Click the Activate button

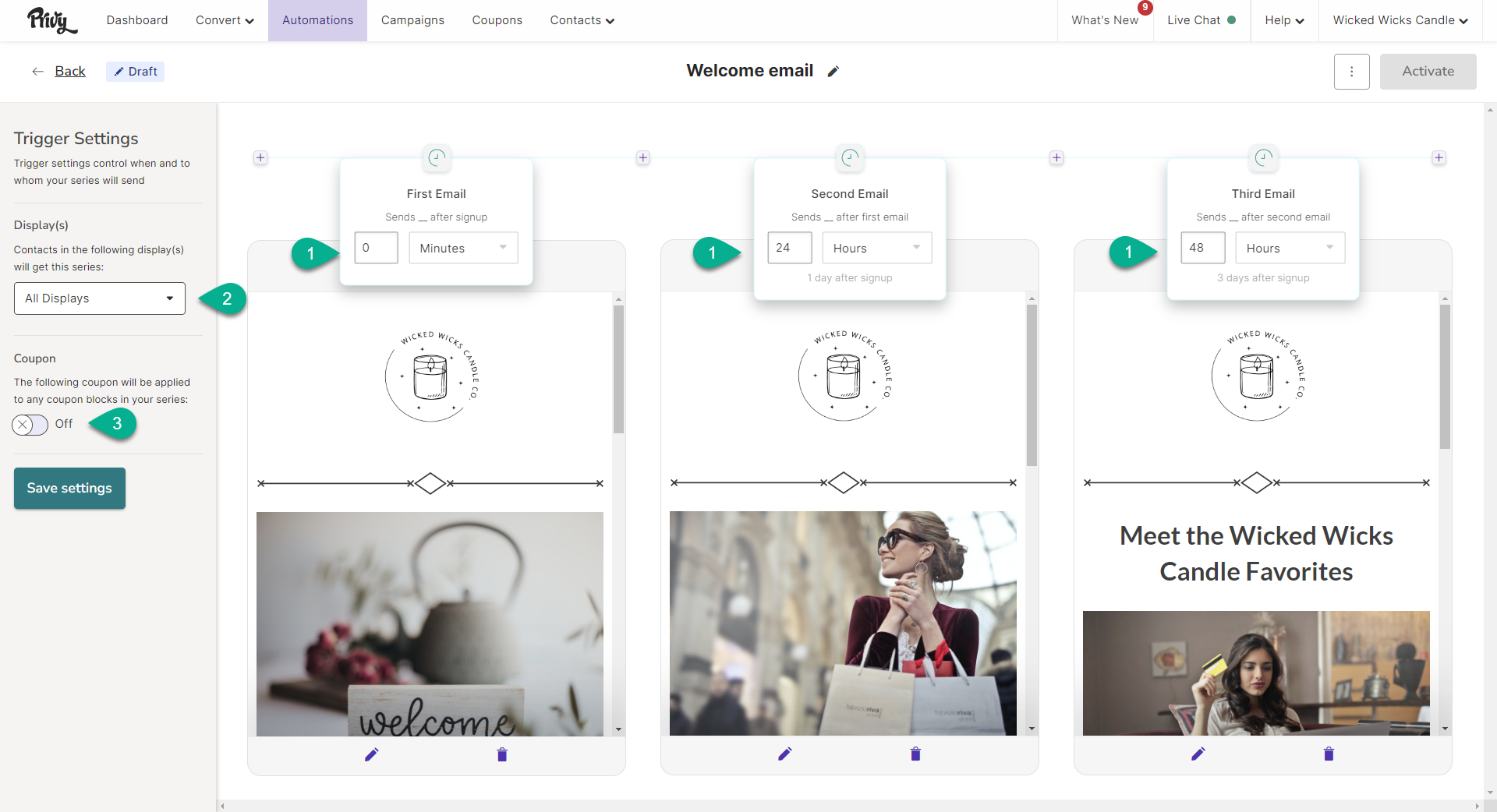click(x=1428, y=71)
